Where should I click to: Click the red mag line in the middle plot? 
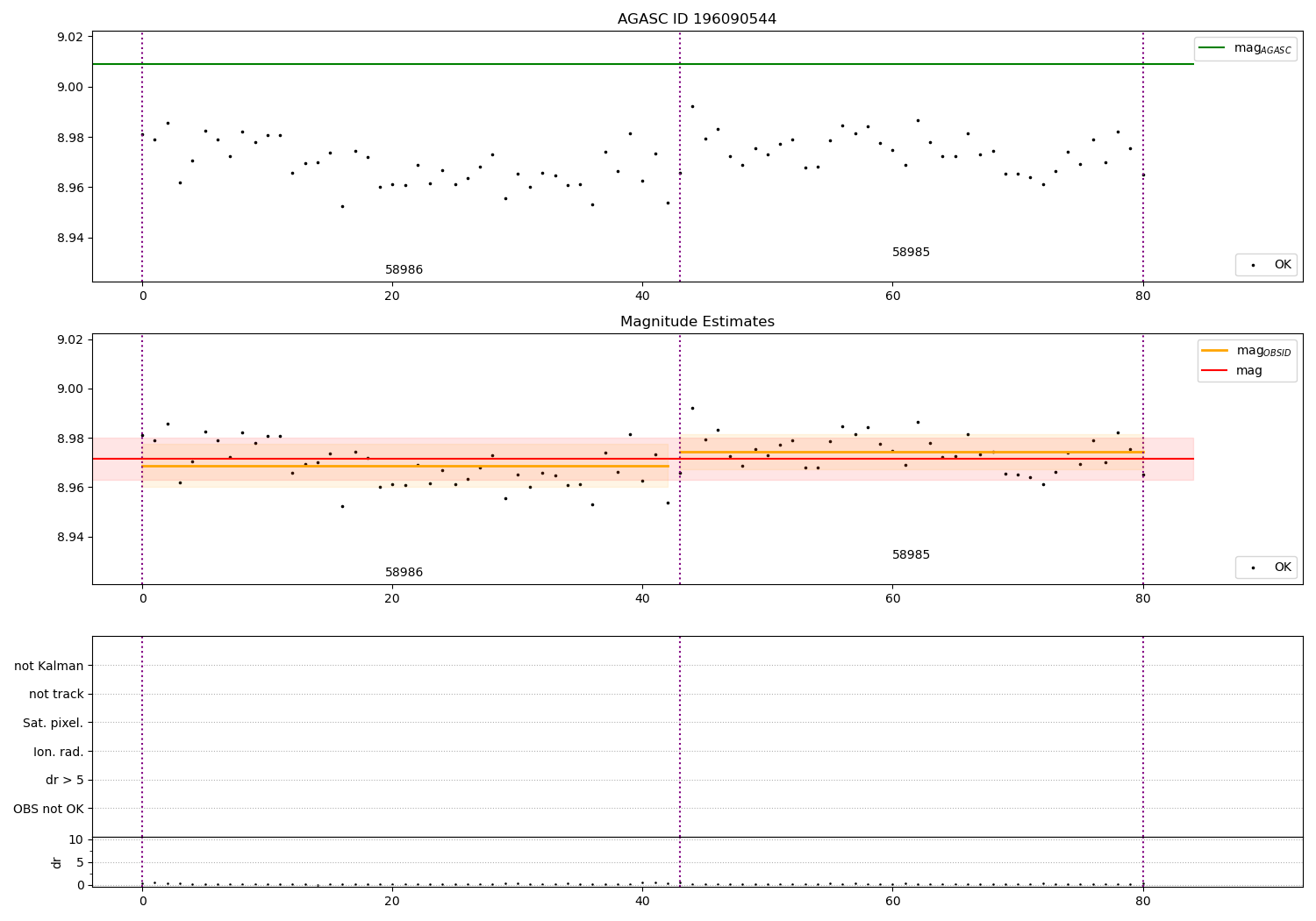643,459
